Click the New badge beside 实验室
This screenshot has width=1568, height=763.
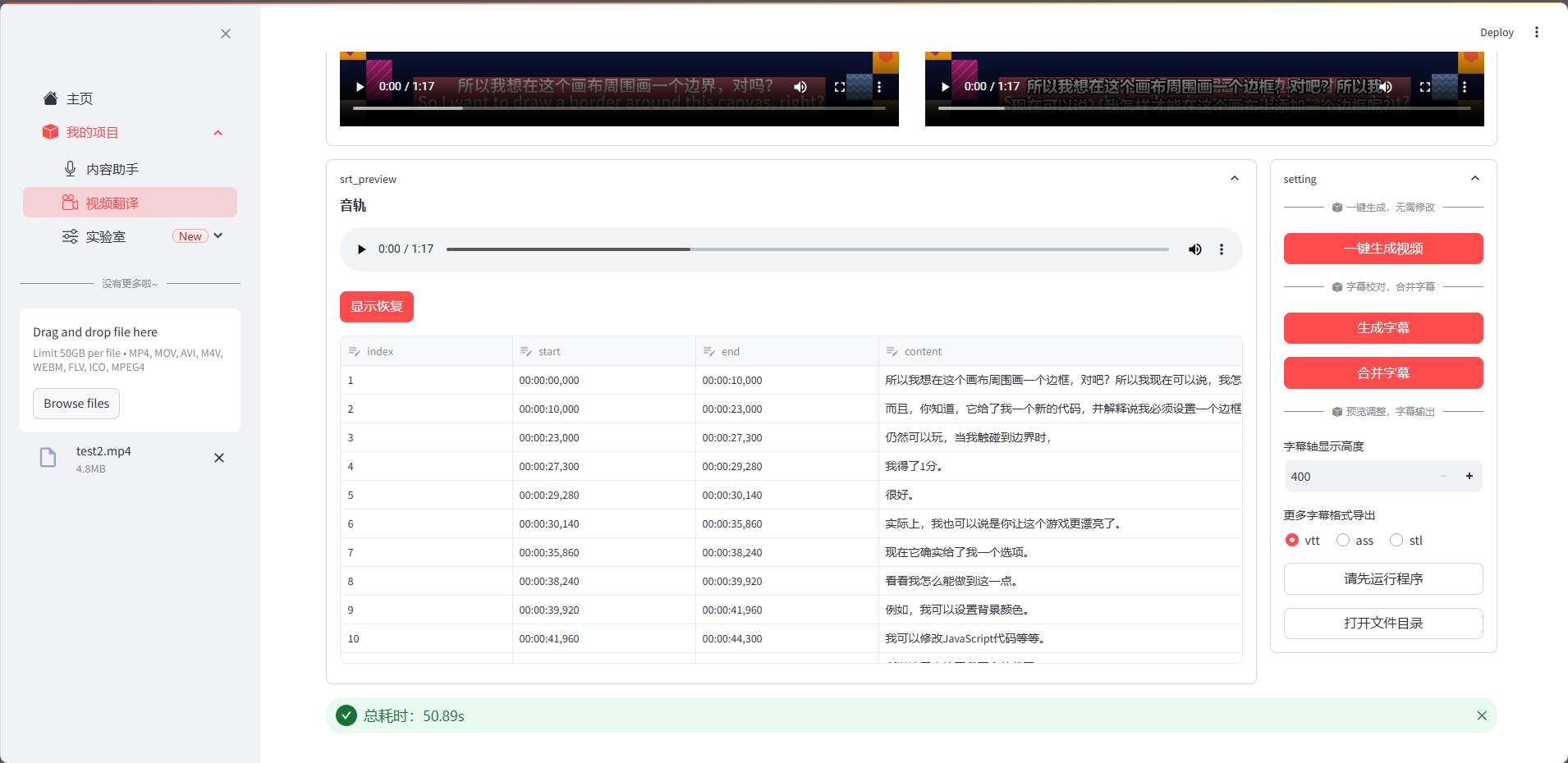click(x=190, y=236)
